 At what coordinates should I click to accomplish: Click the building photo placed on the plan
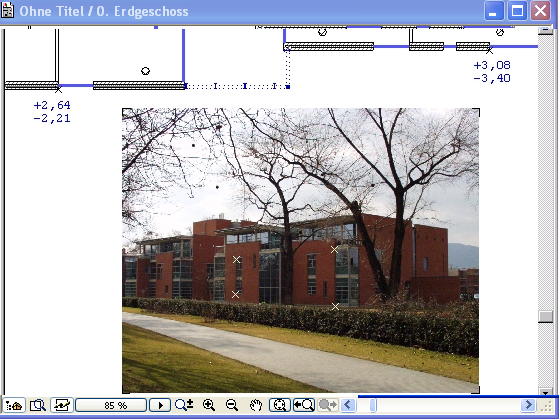click(300, 250)
